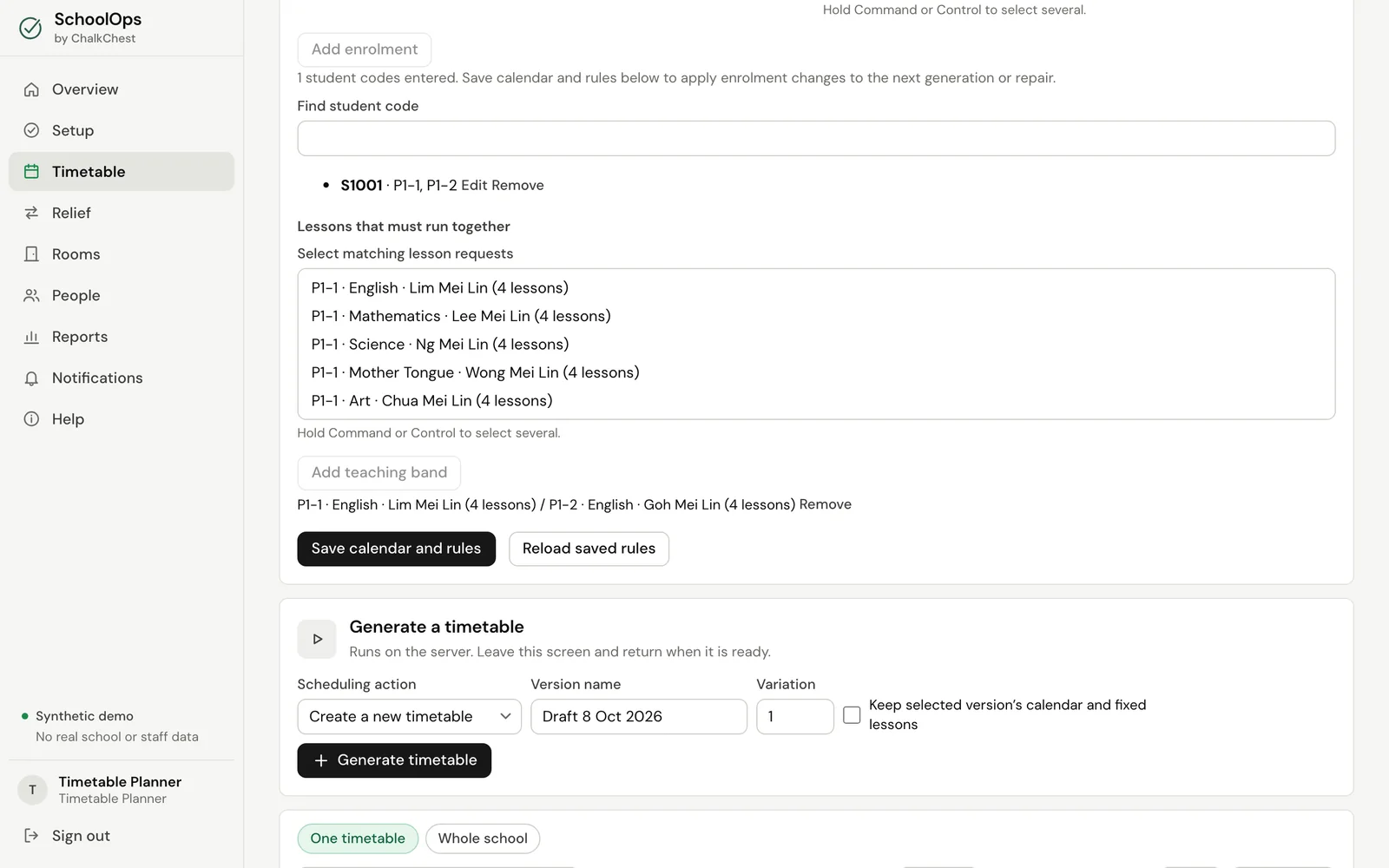Click the Generate timetable button
This screenshot has height=868, width=1389.
pyautogui.click(x=394, y=760)
